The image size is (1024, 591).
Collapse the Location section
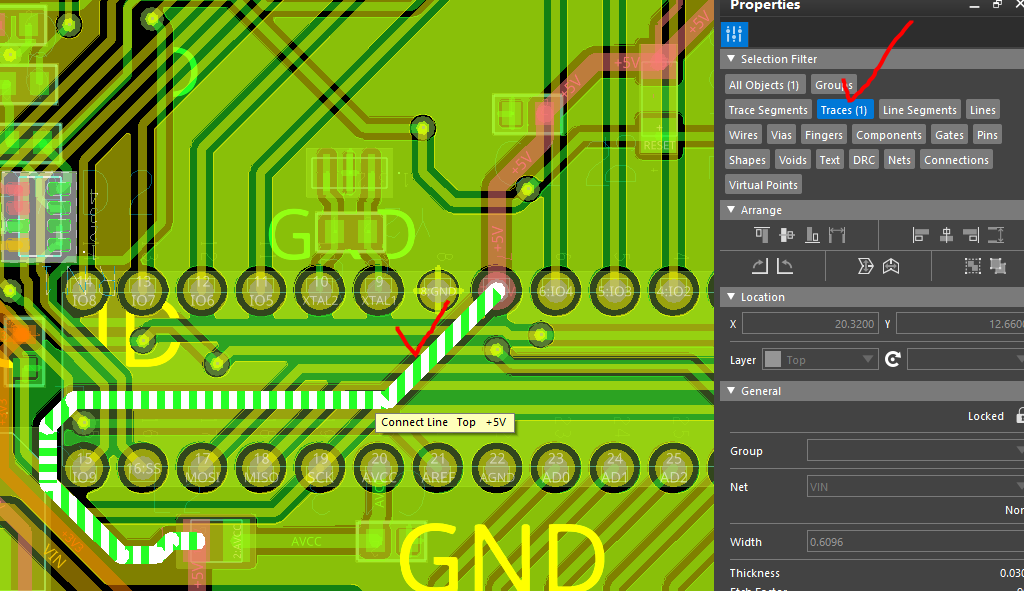click(731, 296)
